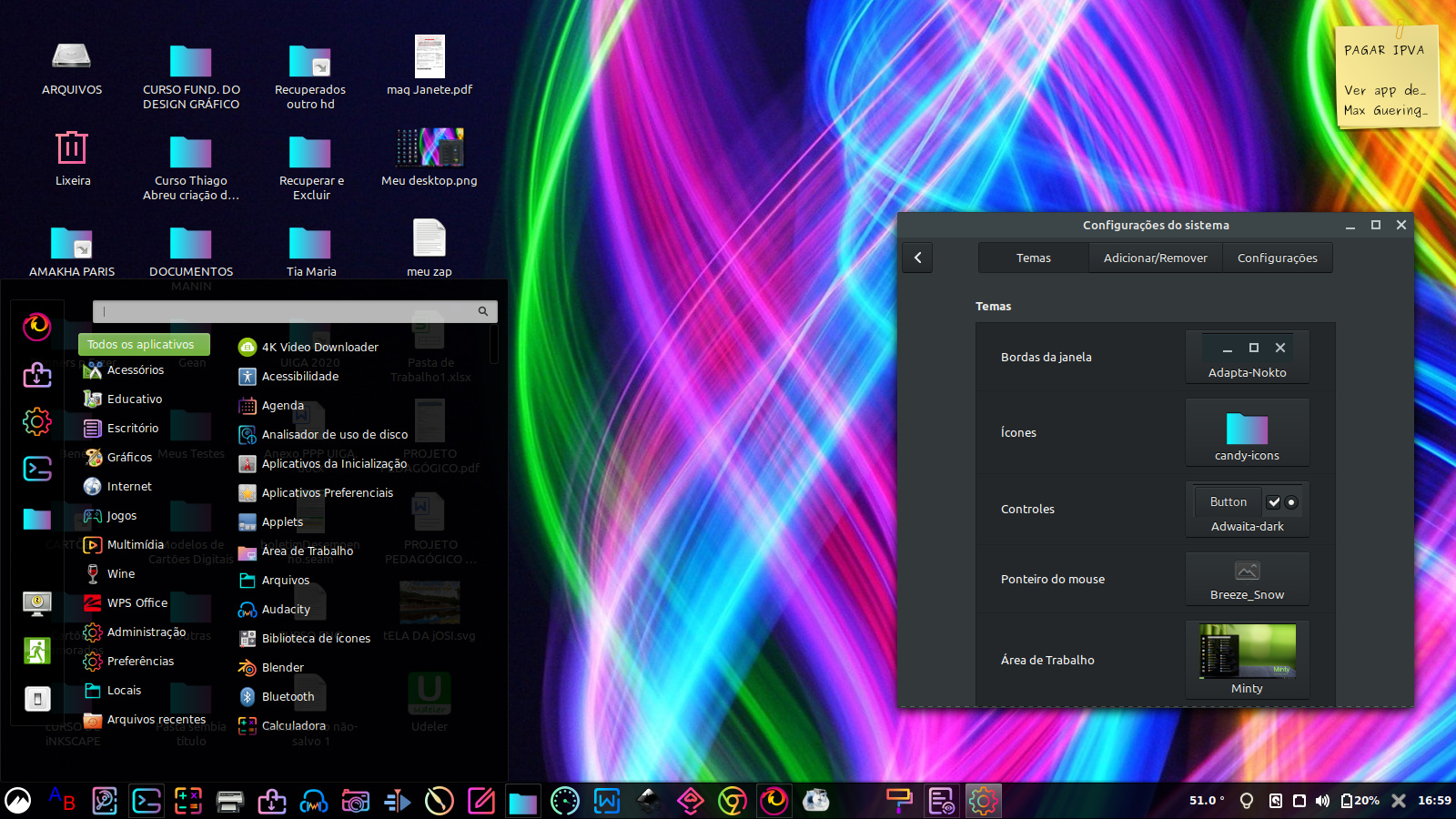Switch to the Configurações tab
1456x819 pixels.
(x=1277, y=258)
